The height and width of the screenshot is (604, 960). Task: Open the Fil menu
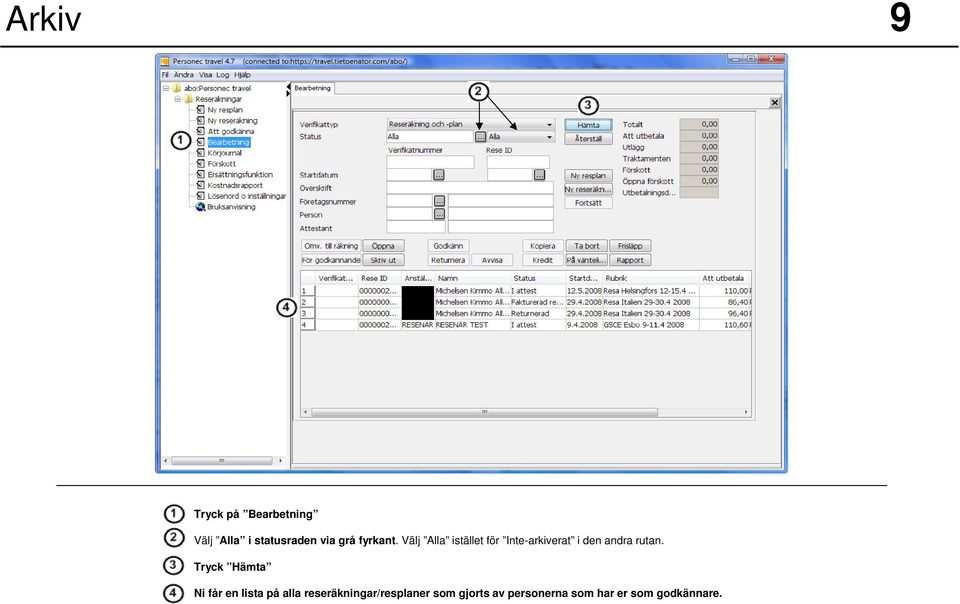pyautogui.click(x=165, y=75)
